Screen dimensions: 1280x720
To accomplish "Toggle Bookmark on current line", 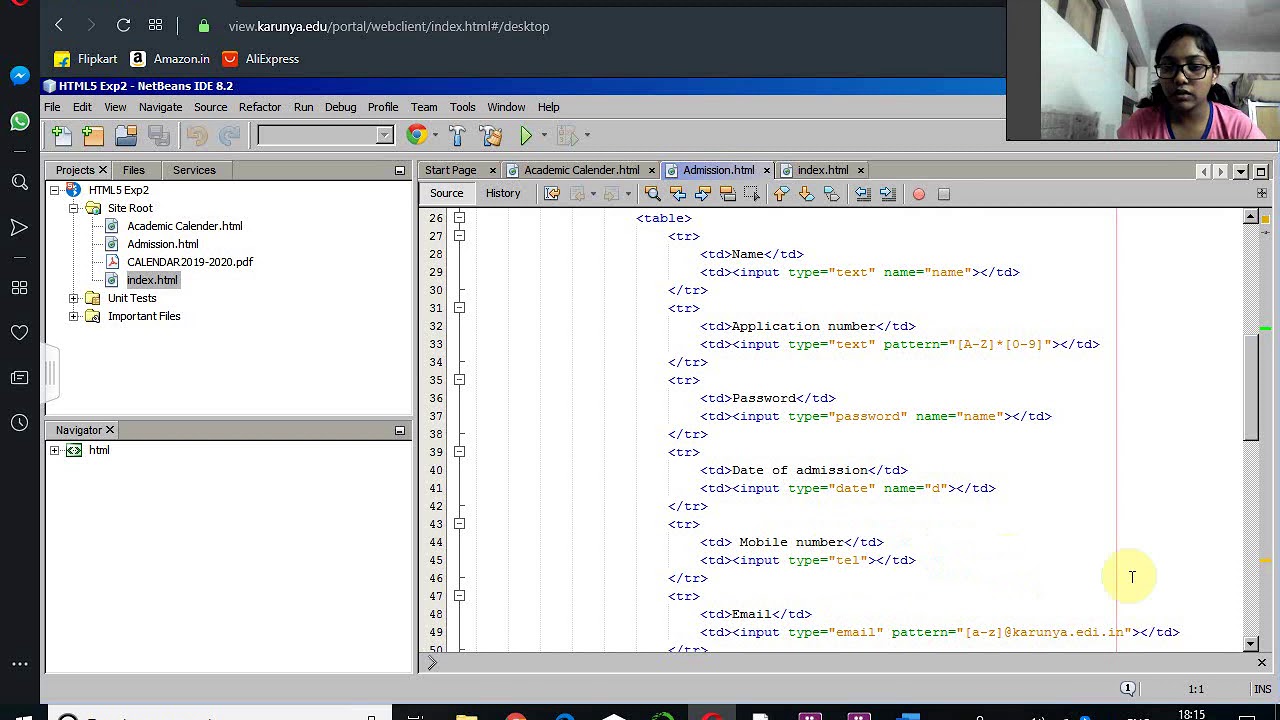I will pos(831,194).
